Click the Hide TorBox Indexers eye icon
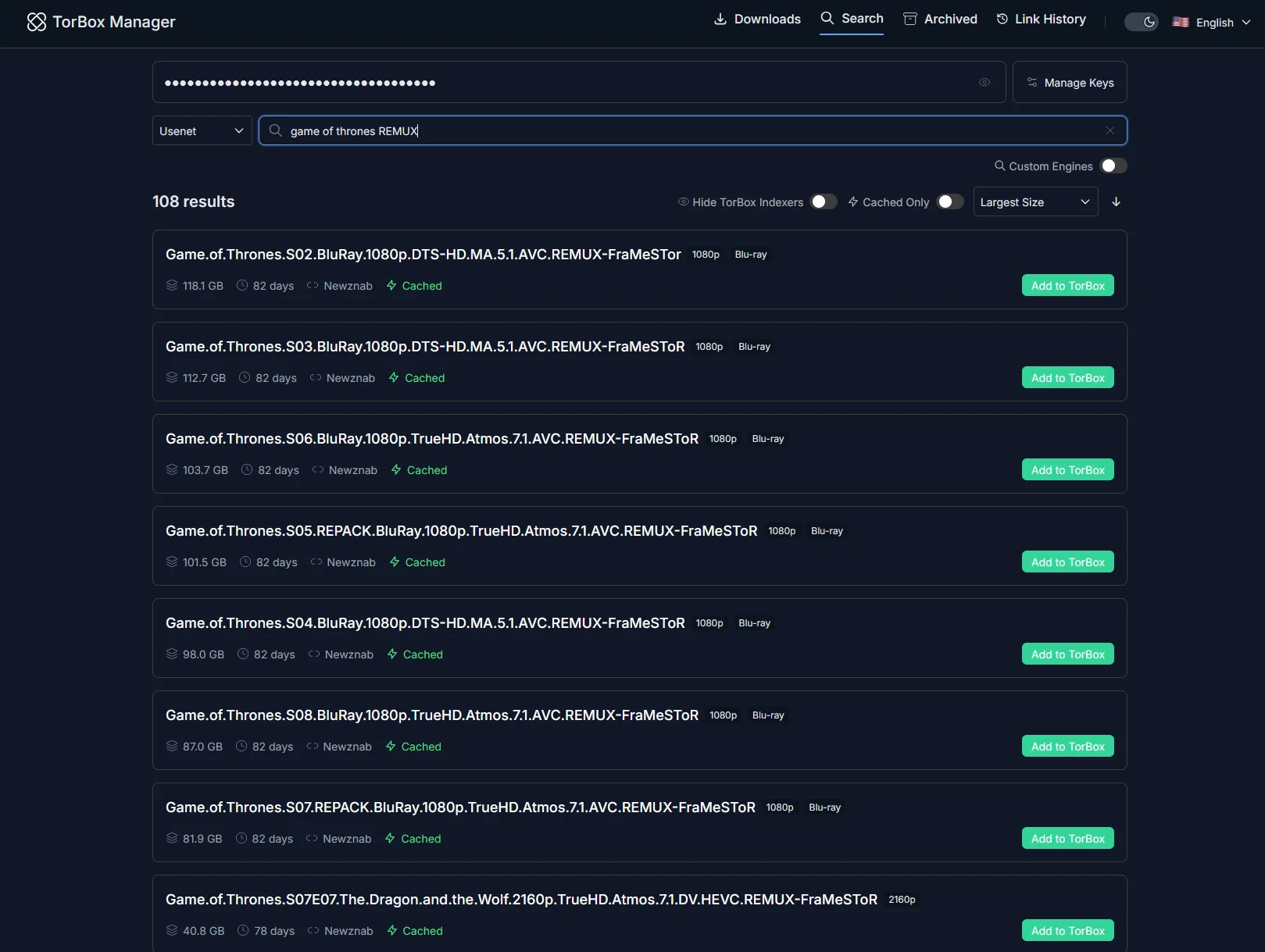Viewport: 1265px width, 952px height. pyautogui.click(x=683, y=201)
